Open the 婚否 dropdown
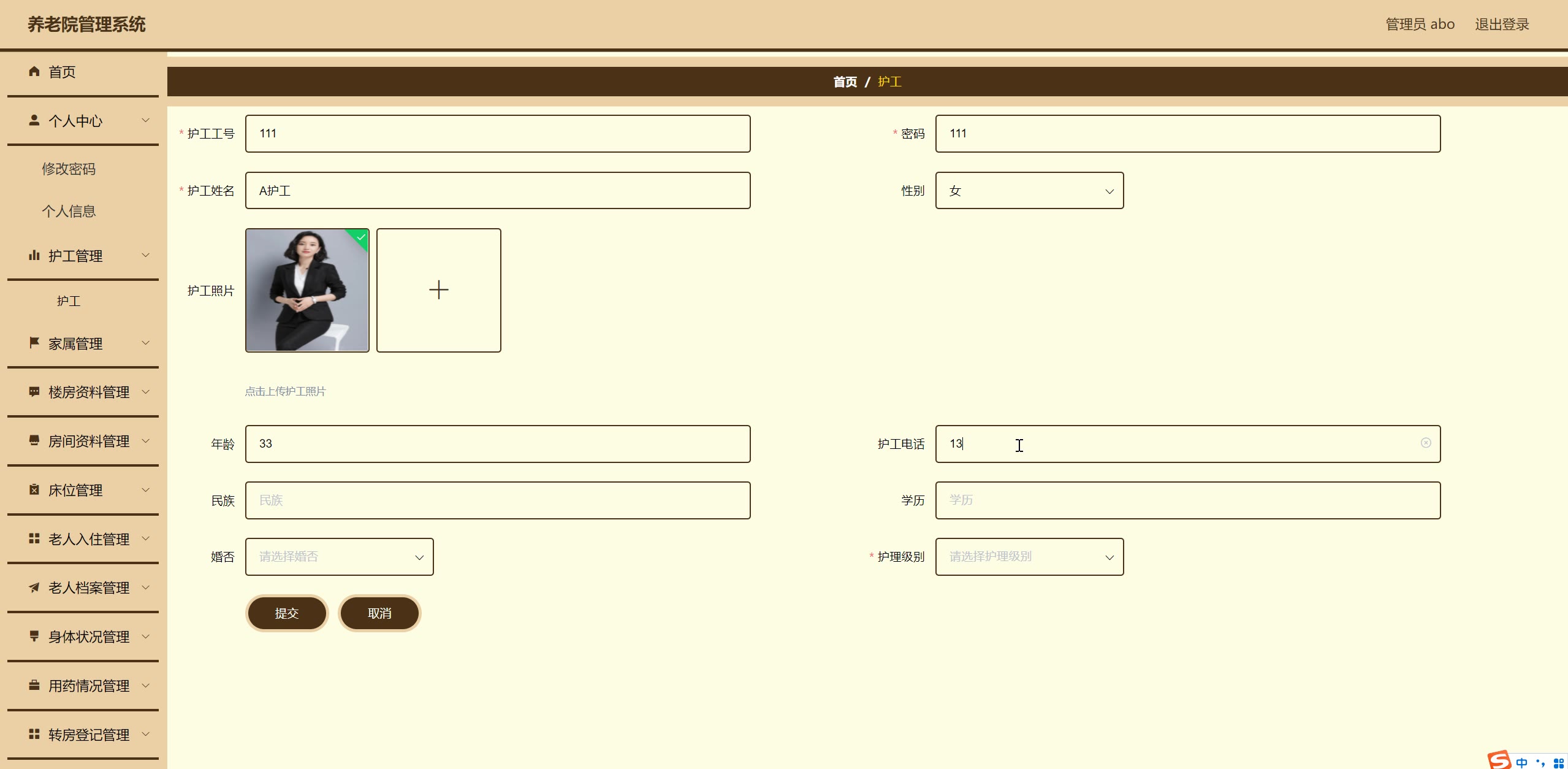This screenshot has height=769, width=1568. pyautogui.click(x=339, y=557)
